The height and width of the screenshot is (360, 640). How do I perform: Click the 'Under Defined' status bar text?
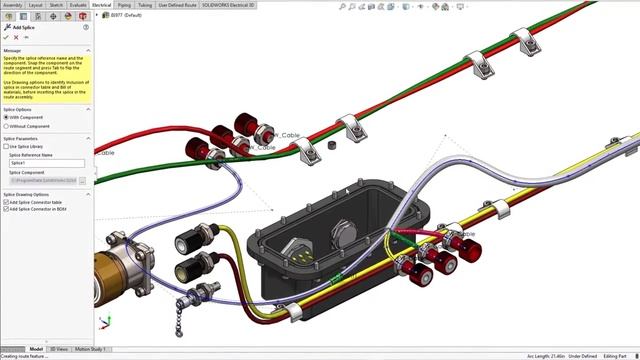tap(582, 356)
